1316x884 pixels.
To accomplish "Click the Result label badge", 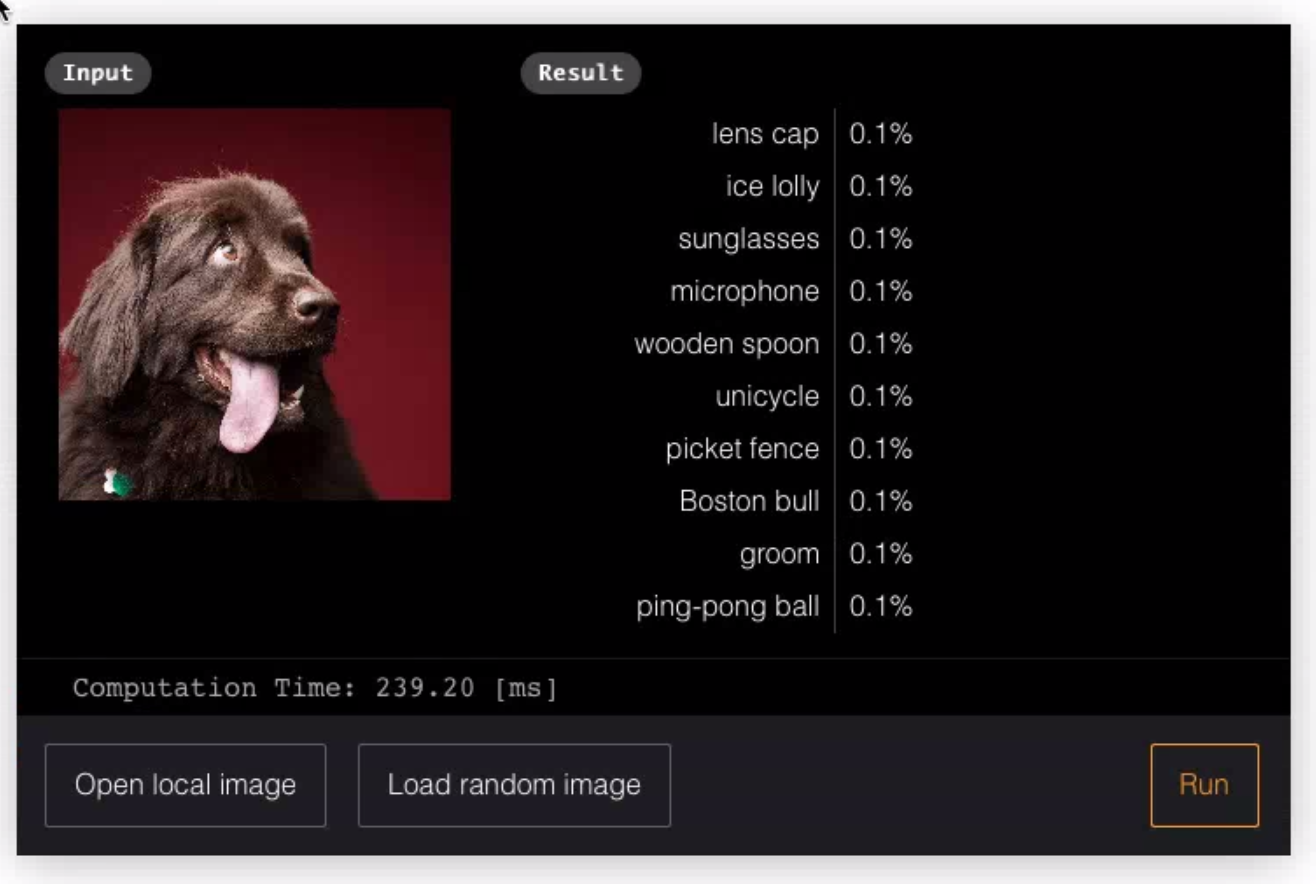I will point(581,73).
